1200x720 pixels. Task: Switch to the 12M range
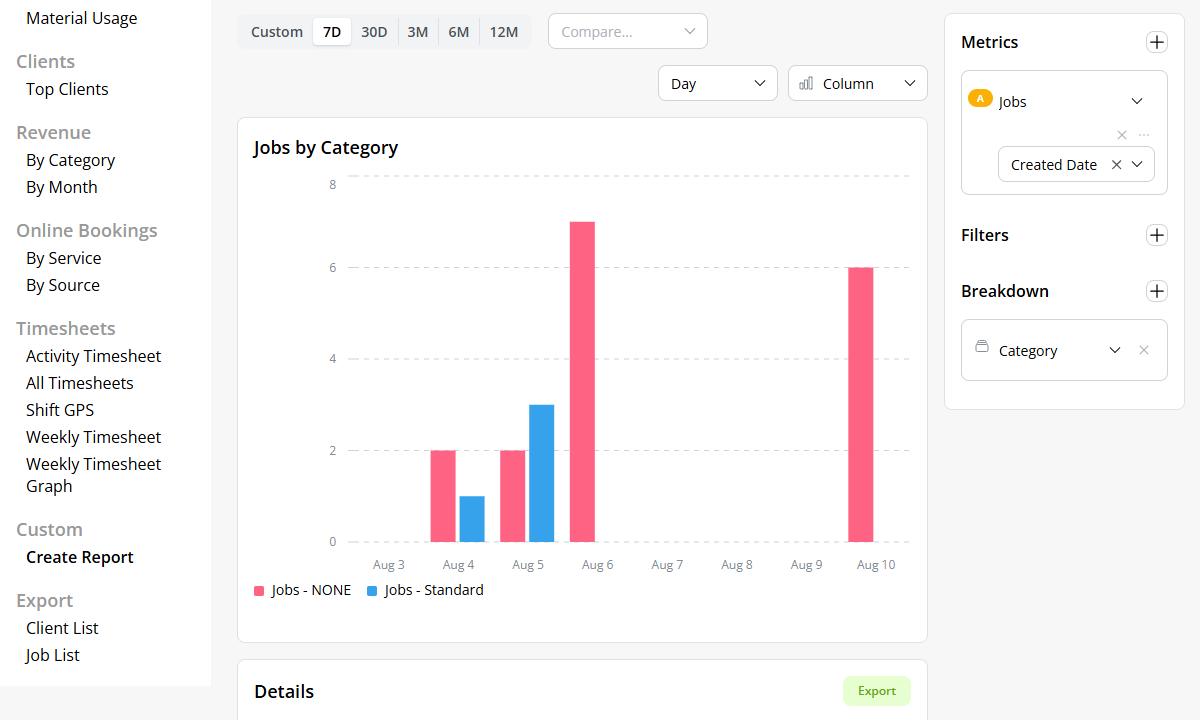[x=504, y=32]
